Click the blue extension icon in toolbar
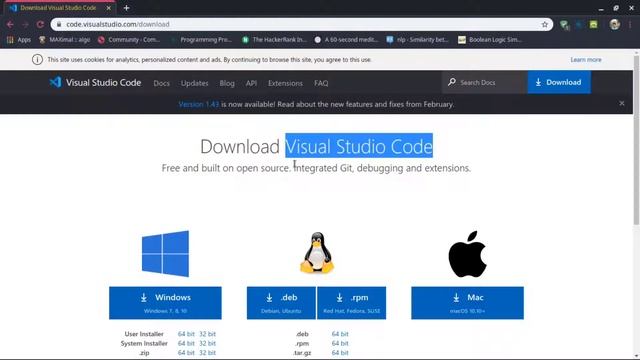This screenshot has width=640, height=360. [x=579, y=24]
